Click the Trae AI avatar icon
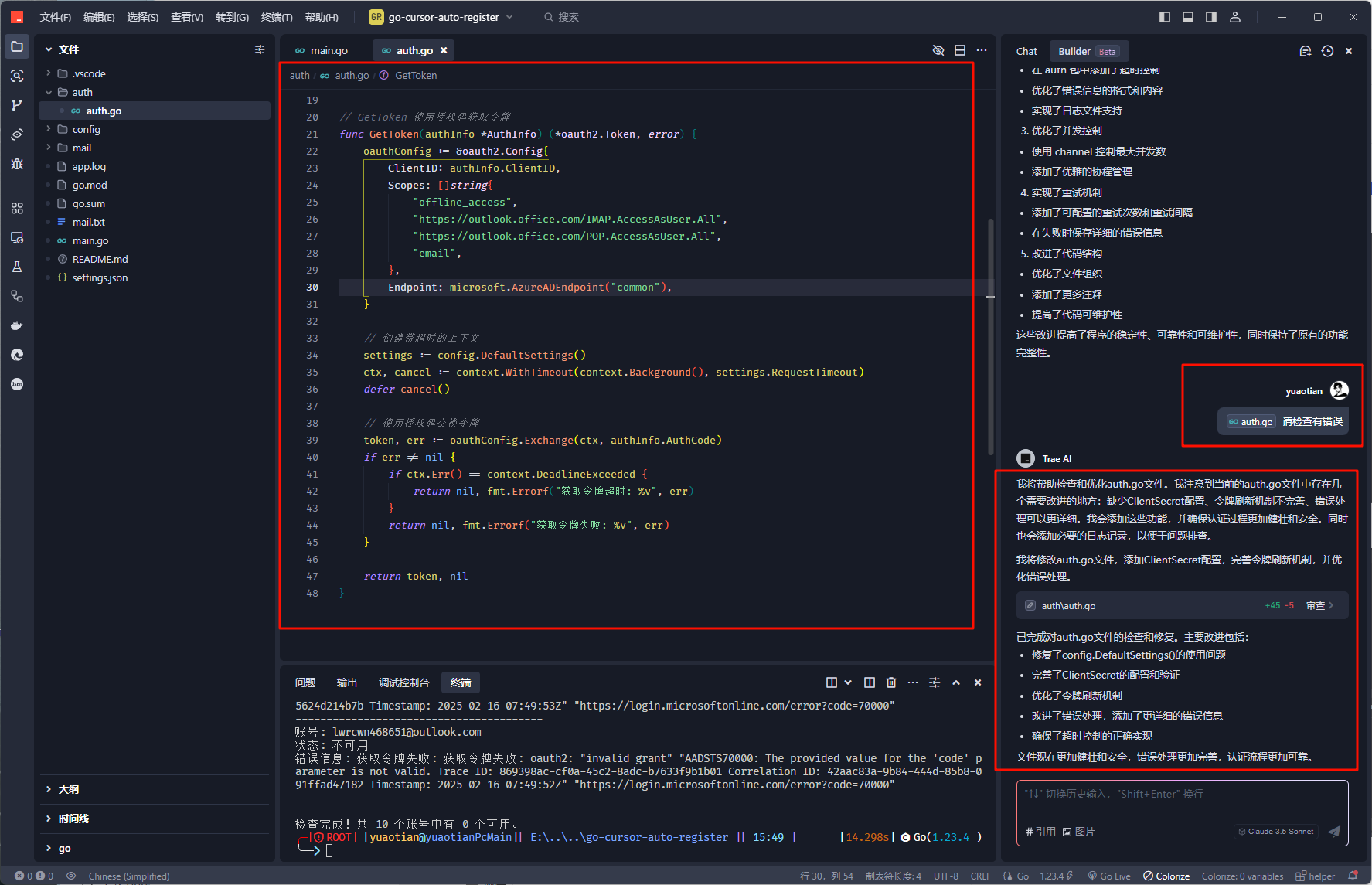 [1026, 458]
